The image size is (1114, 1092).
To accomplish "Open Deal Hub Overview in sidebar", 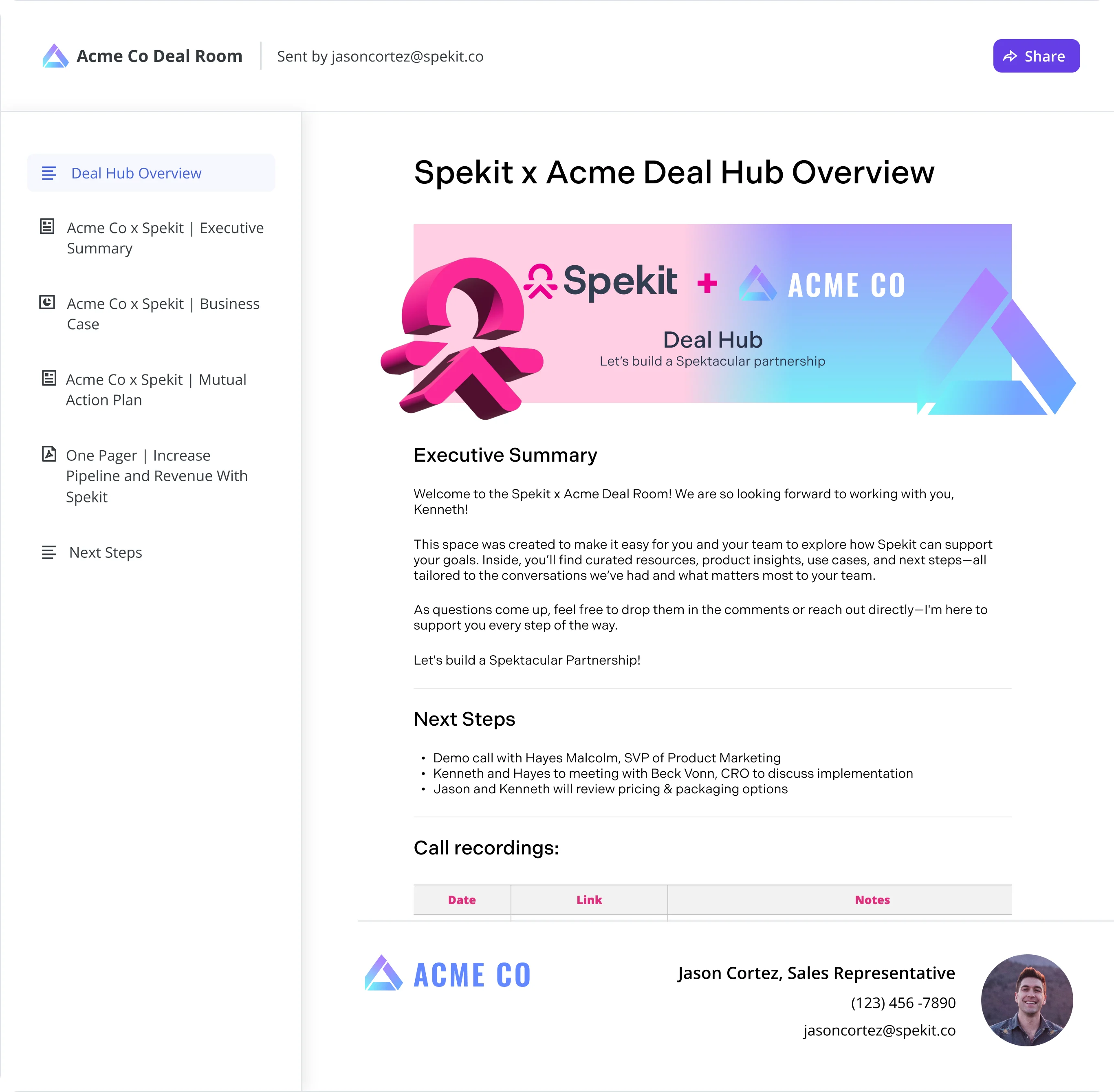I will click(x=151, y=173).
